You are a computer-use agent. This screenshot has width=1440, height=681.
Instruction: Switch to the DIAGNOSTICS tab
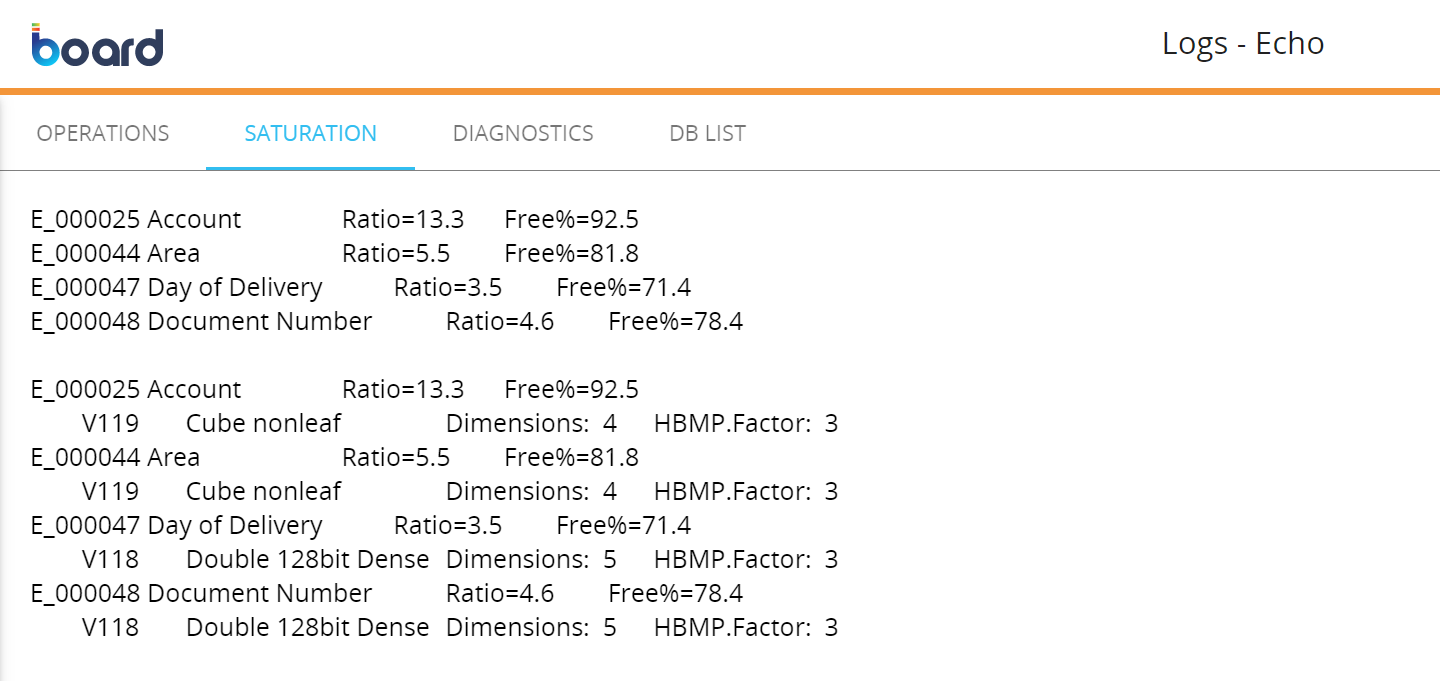coord(523,133)
